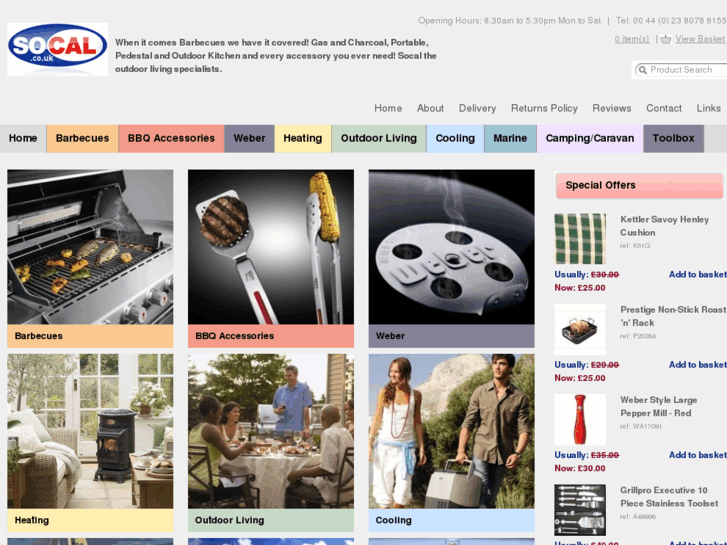Image resolution: width=727 pixels, height=545 pixels.
Task: Add Kettler Savoy Henley Cushion to basket
Action: coord(698,275)
